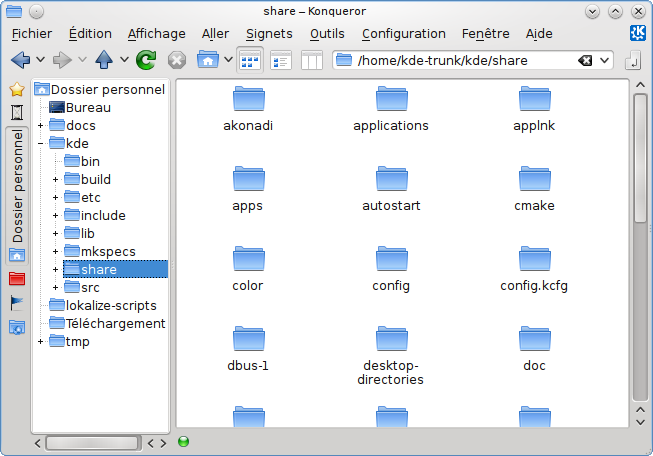Click the path field in location bar

pyautogui.click(x=460, y=60)
